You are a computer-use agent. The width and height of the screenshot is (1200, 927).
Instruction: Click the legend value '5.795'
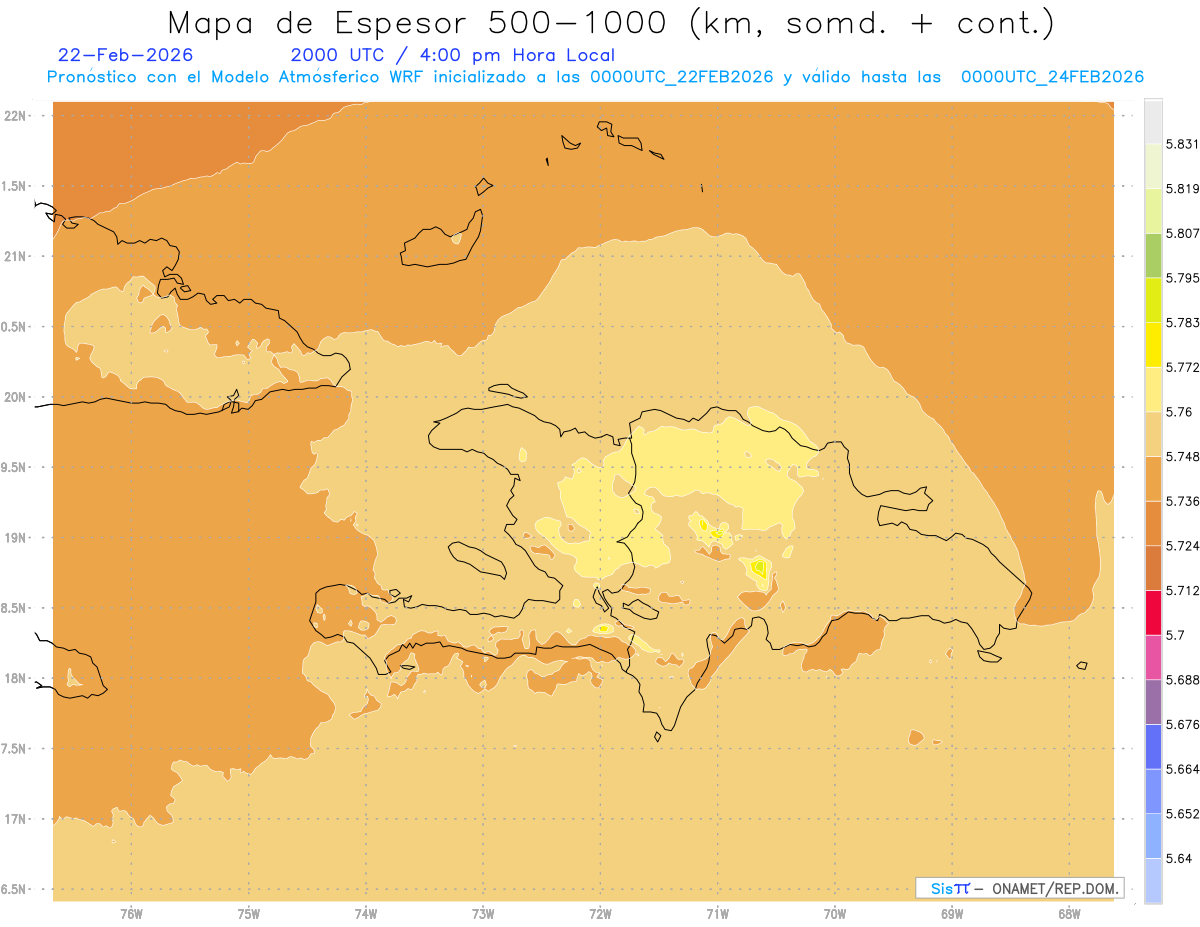click(1182, 278)
